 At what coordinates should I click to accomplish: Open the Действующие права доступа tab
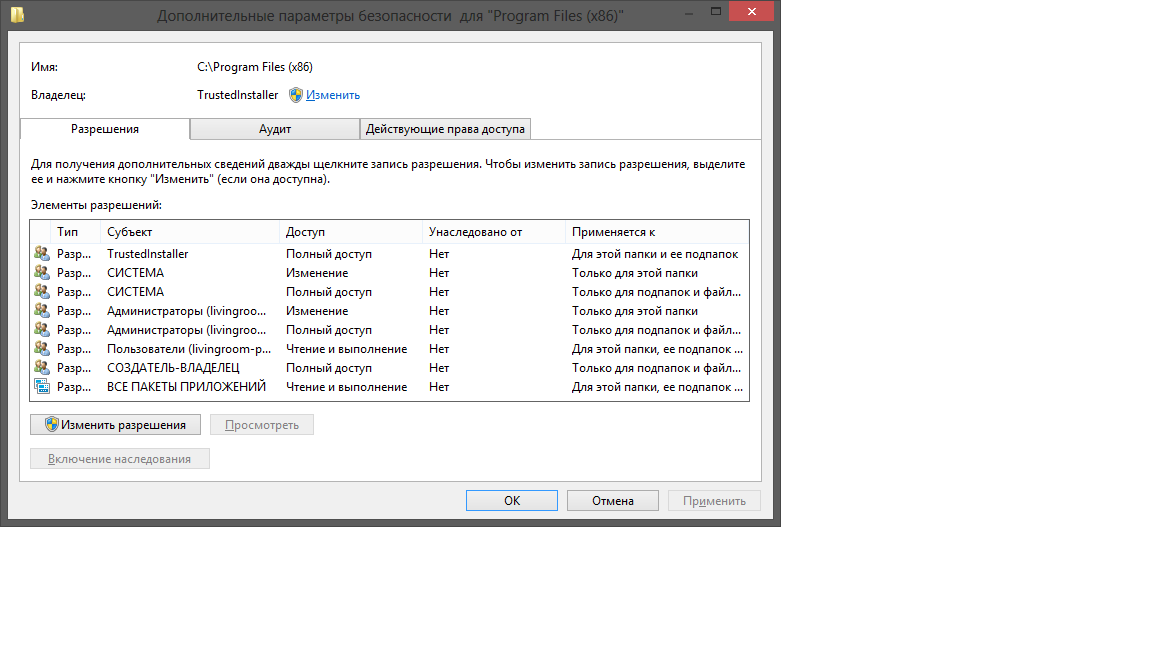pyautogui.click(x=445, y=129)
